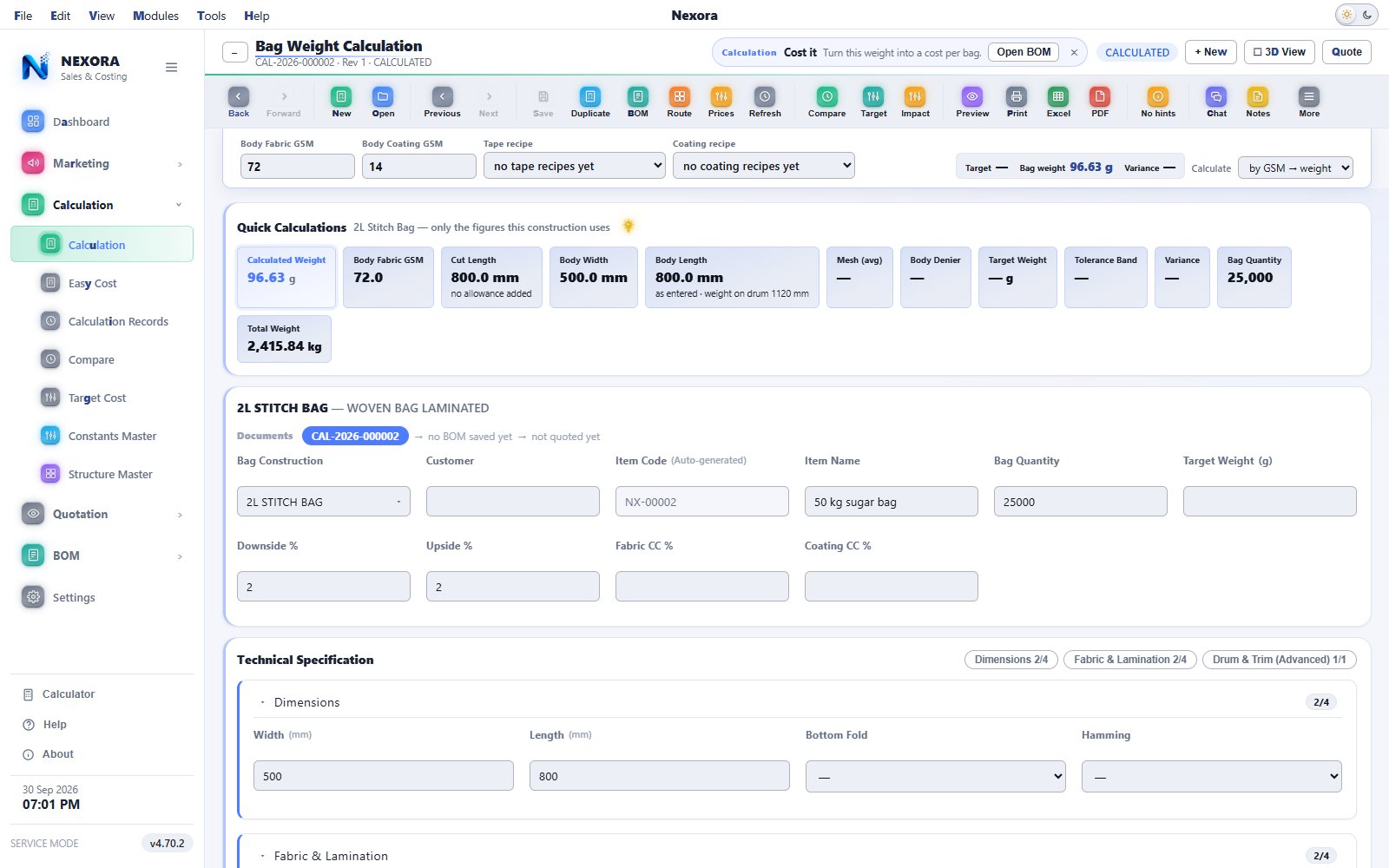Click the Body Fabric GSM input
This screenshot has width=1389, height=868.
(x=297, y=166)
